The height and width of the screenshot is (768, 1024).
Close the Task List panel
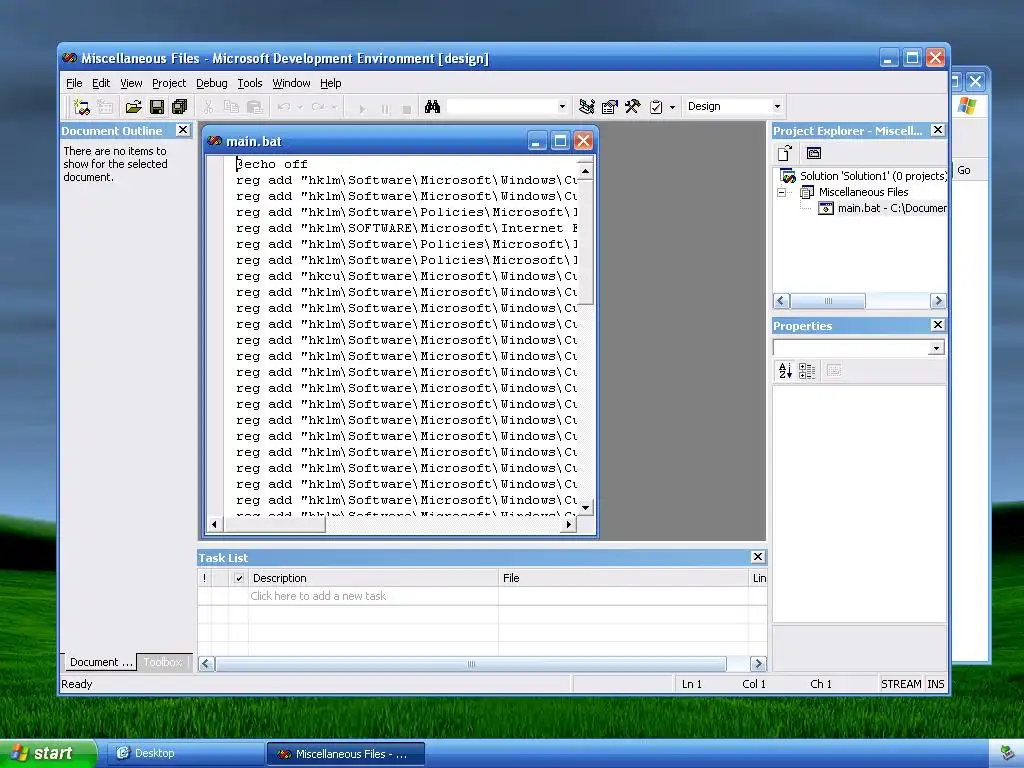pos(758,557)
